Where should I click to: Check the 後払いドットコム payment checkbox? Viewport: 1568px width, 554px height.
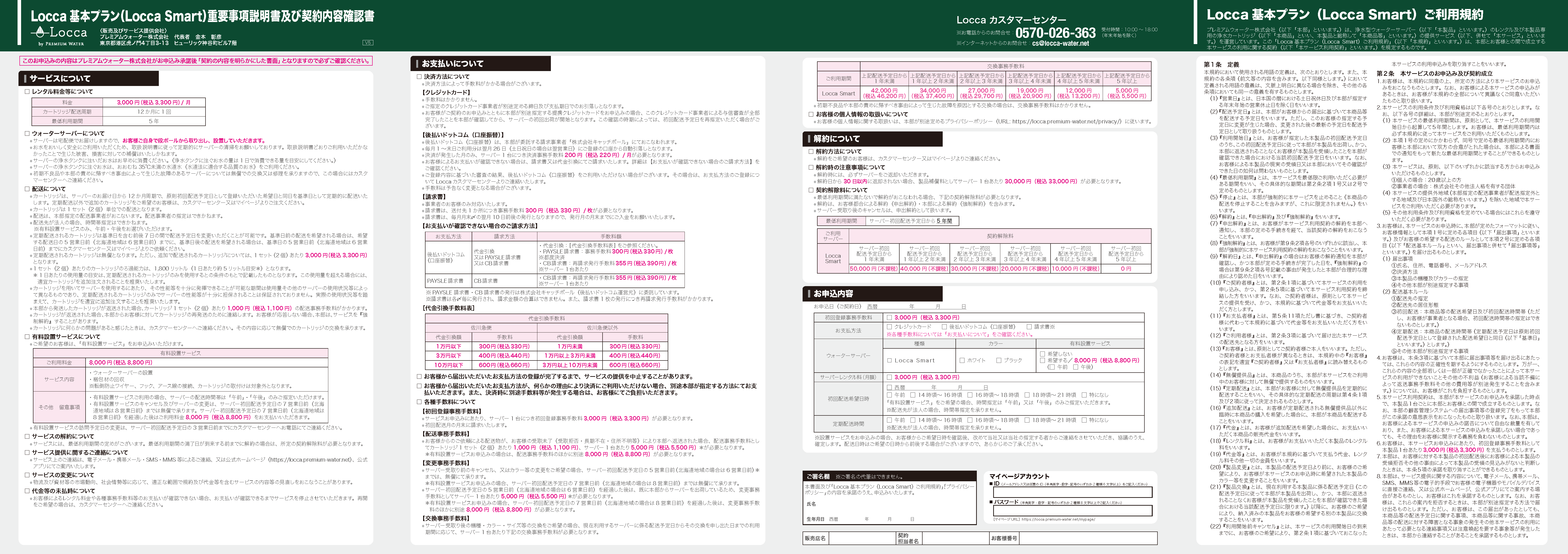pyautogui.click(x=944, y=327)
